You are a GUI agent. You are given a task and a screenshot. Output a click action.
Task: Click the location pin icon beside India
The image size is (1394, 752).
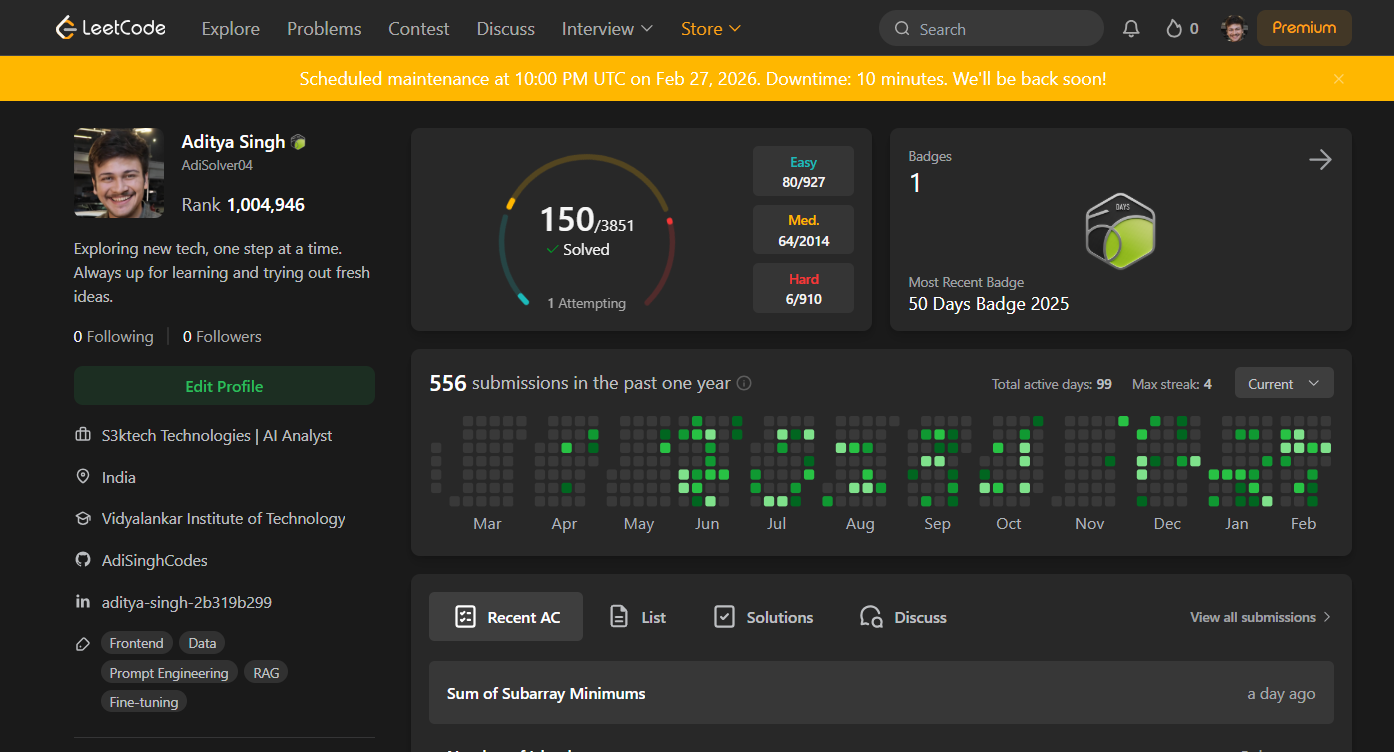tap(82, 477)
